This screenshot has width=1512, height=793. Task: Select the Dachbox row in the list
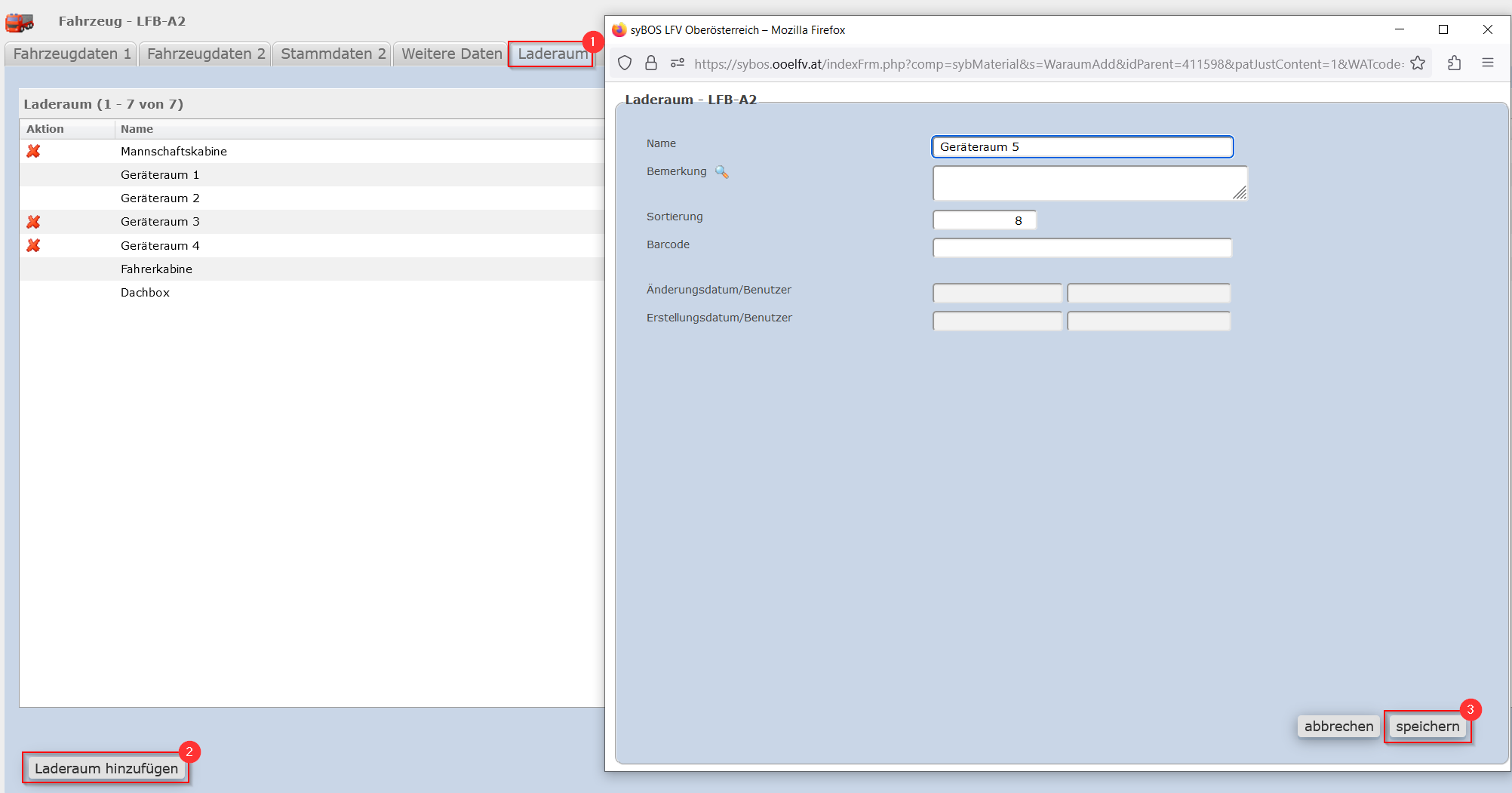[312, 292]
